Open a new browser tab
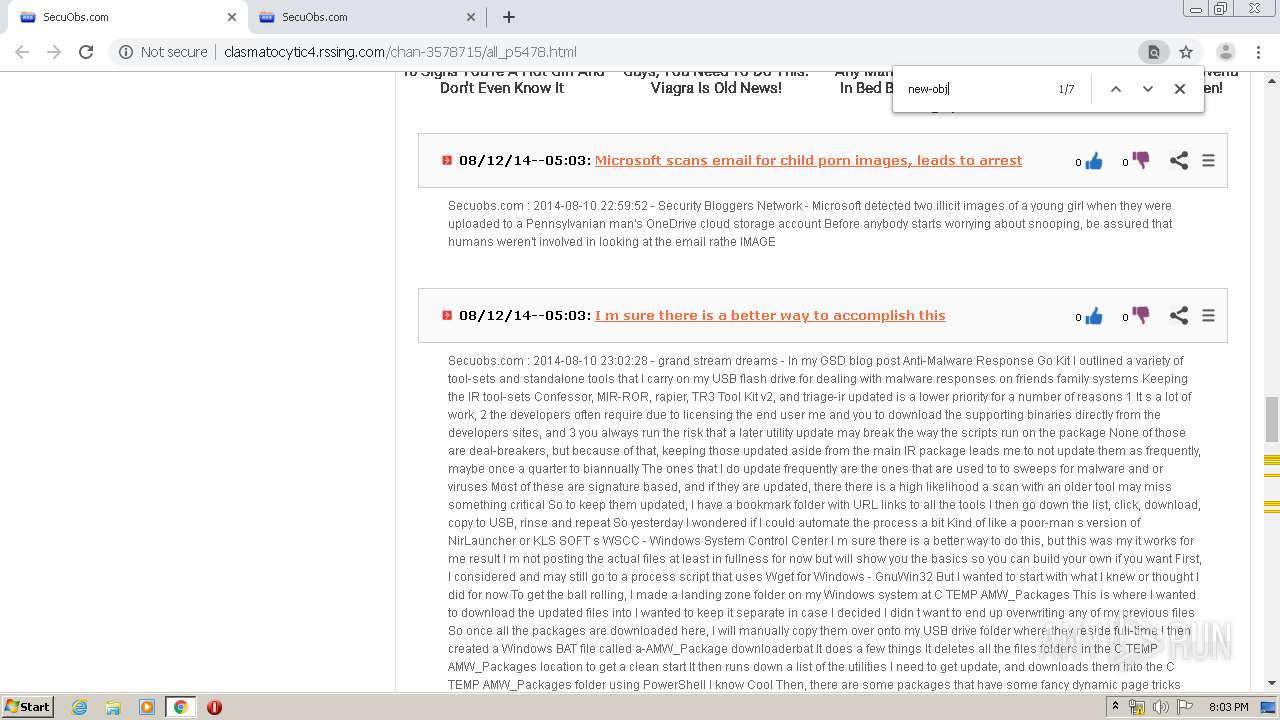 coord(509,17)
